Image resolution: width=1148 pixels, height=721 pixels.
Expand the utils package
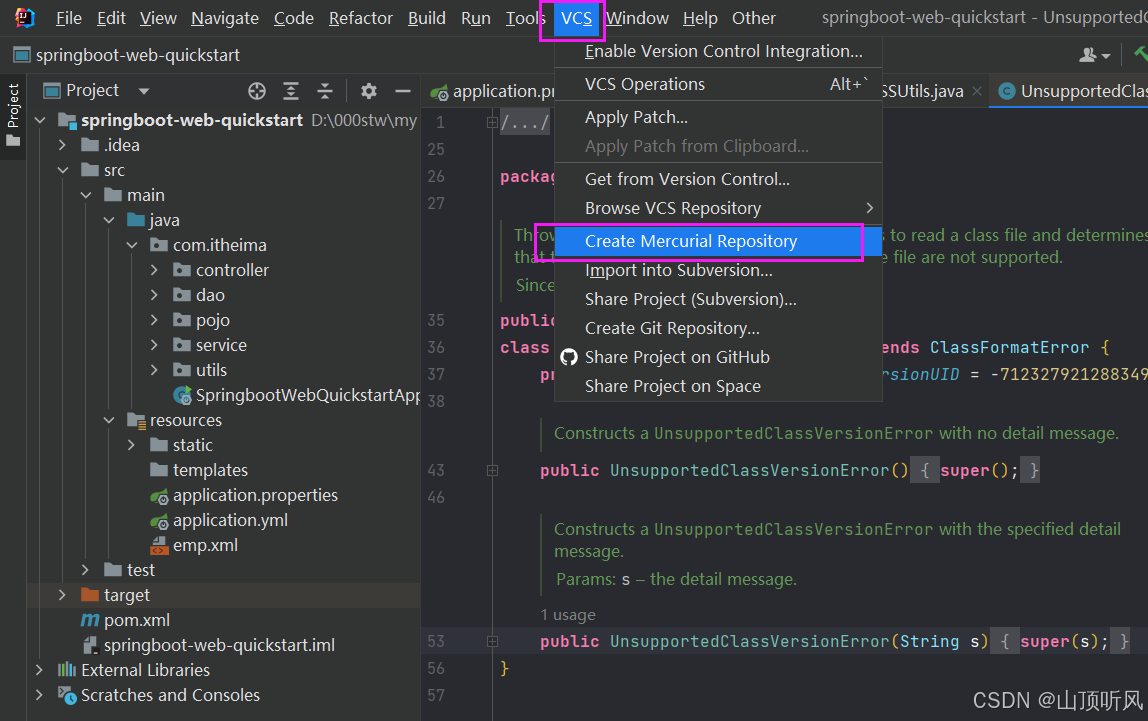tap(154, 370)
